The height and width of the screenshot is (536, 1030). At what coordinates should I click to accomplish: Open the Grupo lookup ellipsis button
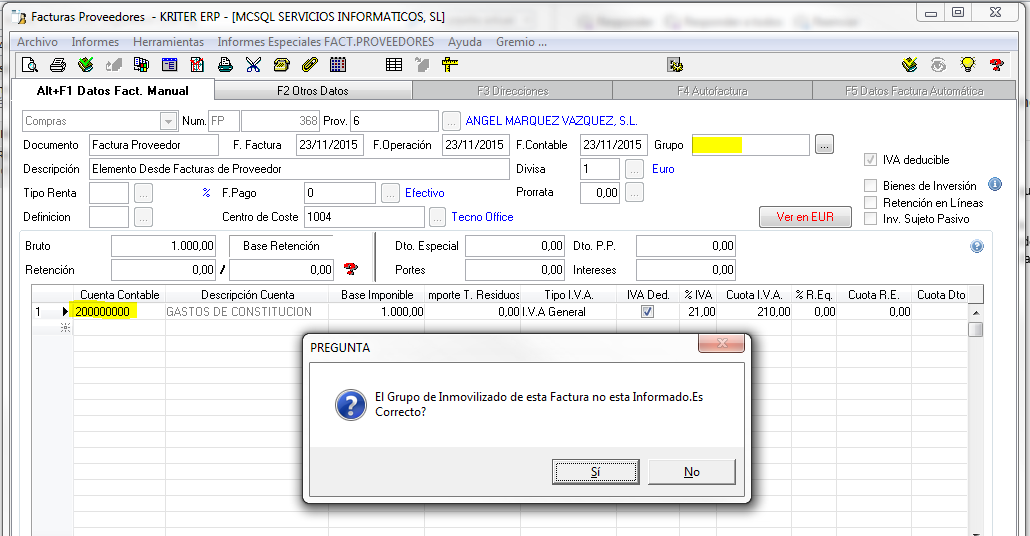pos(824,145)
